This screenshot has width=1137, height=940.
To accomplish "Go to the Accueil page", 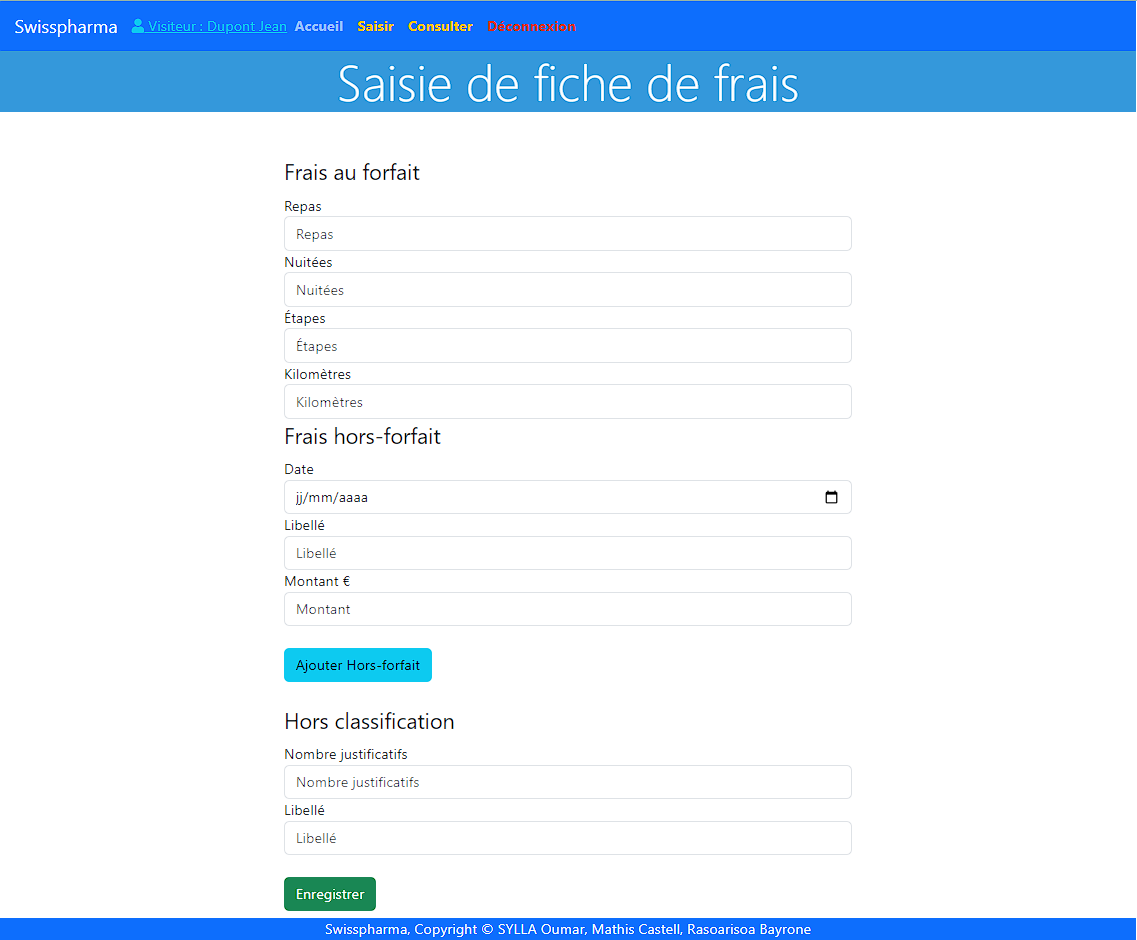I will [319, 27].
